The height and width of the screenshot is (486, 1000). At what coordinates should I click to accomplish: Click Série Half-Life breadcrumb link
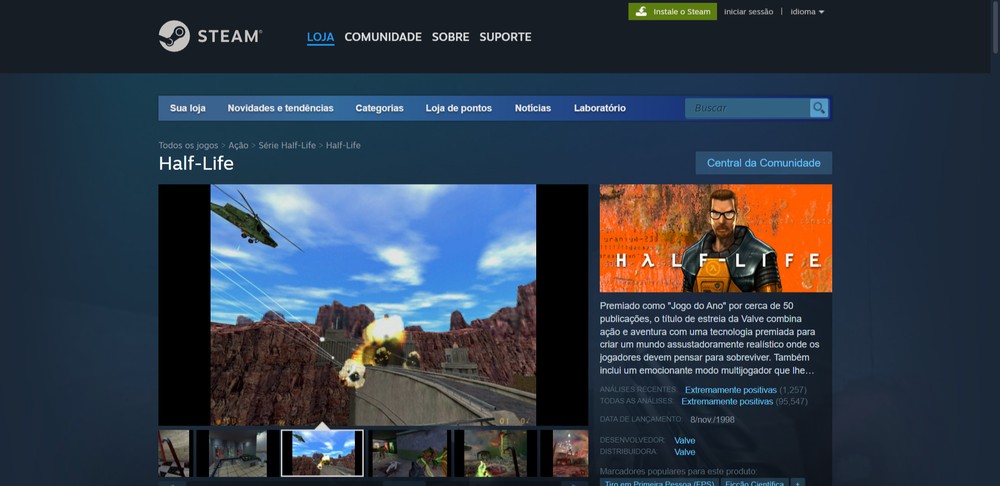point(287,145)
